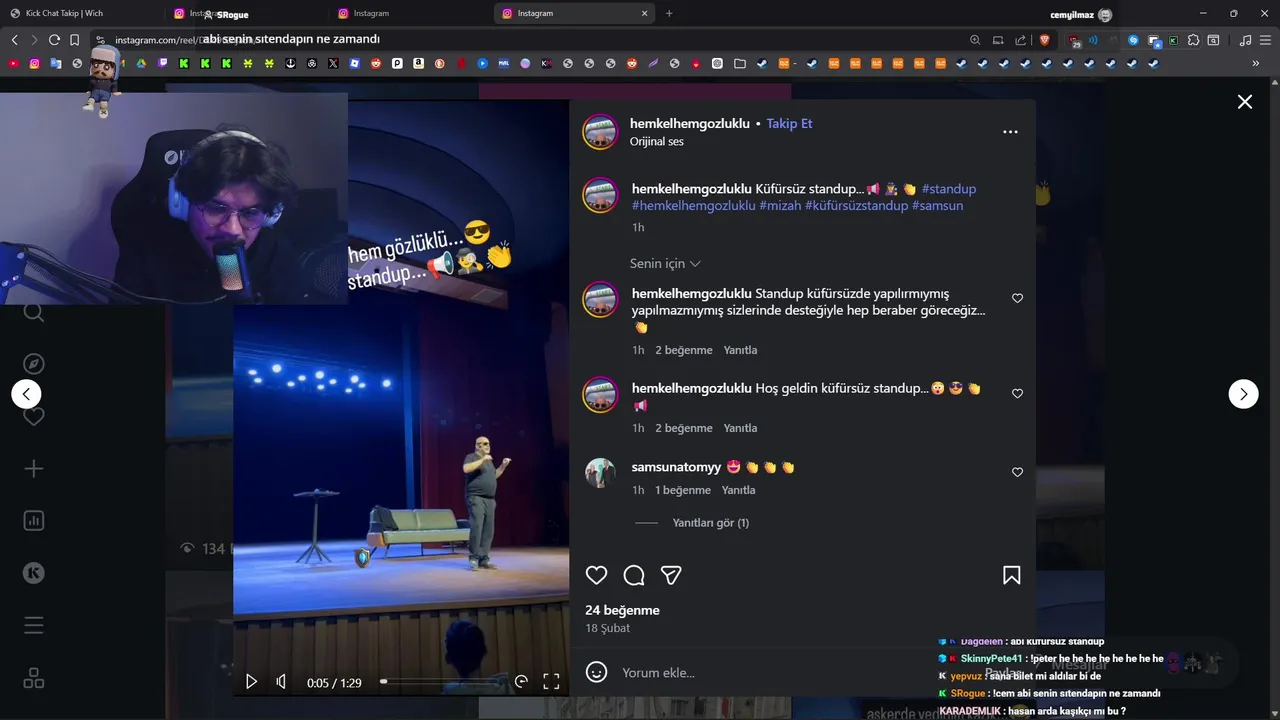Open the Twitch bookmark icon
The height and width of the screenshot is (720, 1280).
pyautogui.click(x=163, y=63)
